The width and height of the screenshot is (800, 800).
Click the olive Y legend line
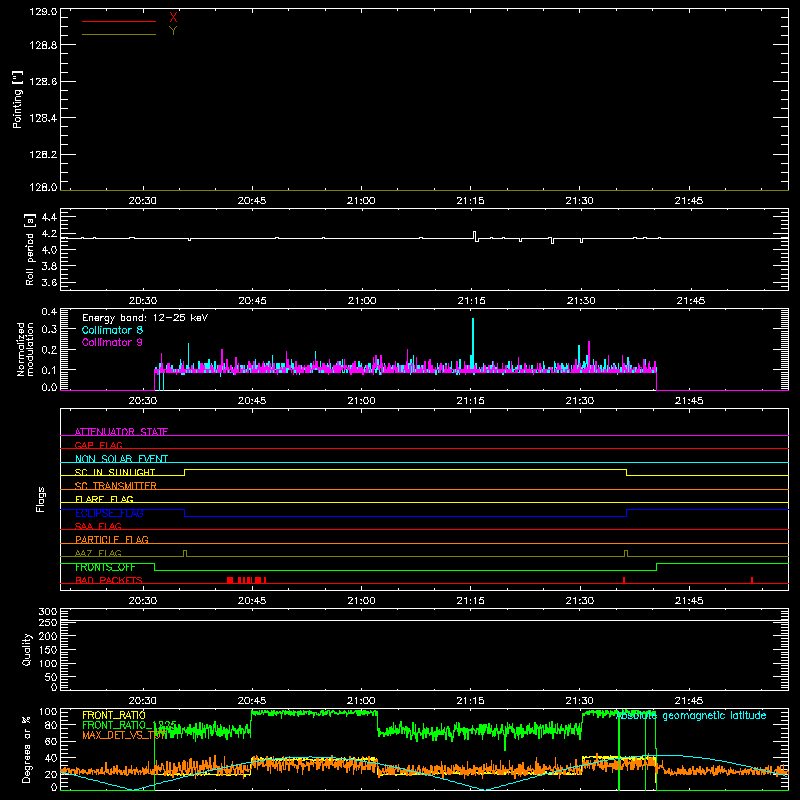(x=119, y=34)
